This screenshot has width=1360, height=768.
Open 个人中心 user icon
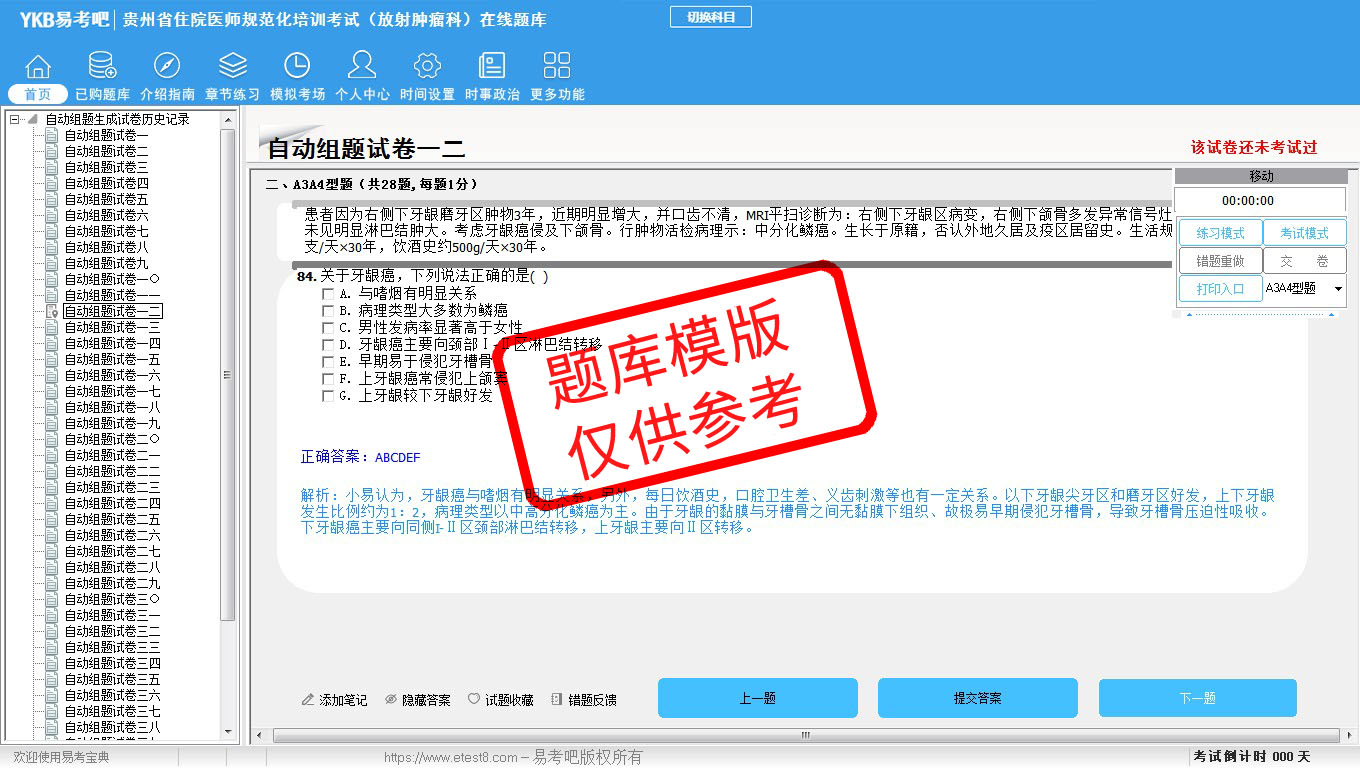point(362,67)
